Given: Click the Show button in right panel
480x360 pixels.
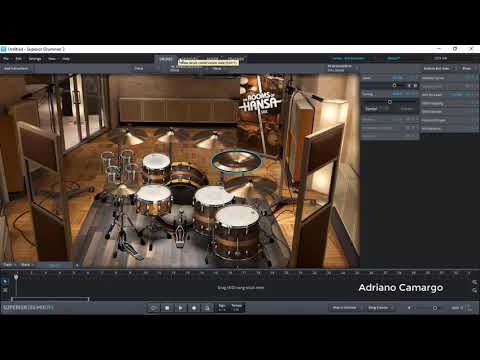Looking at the screenshot, I should coord(468,68).
